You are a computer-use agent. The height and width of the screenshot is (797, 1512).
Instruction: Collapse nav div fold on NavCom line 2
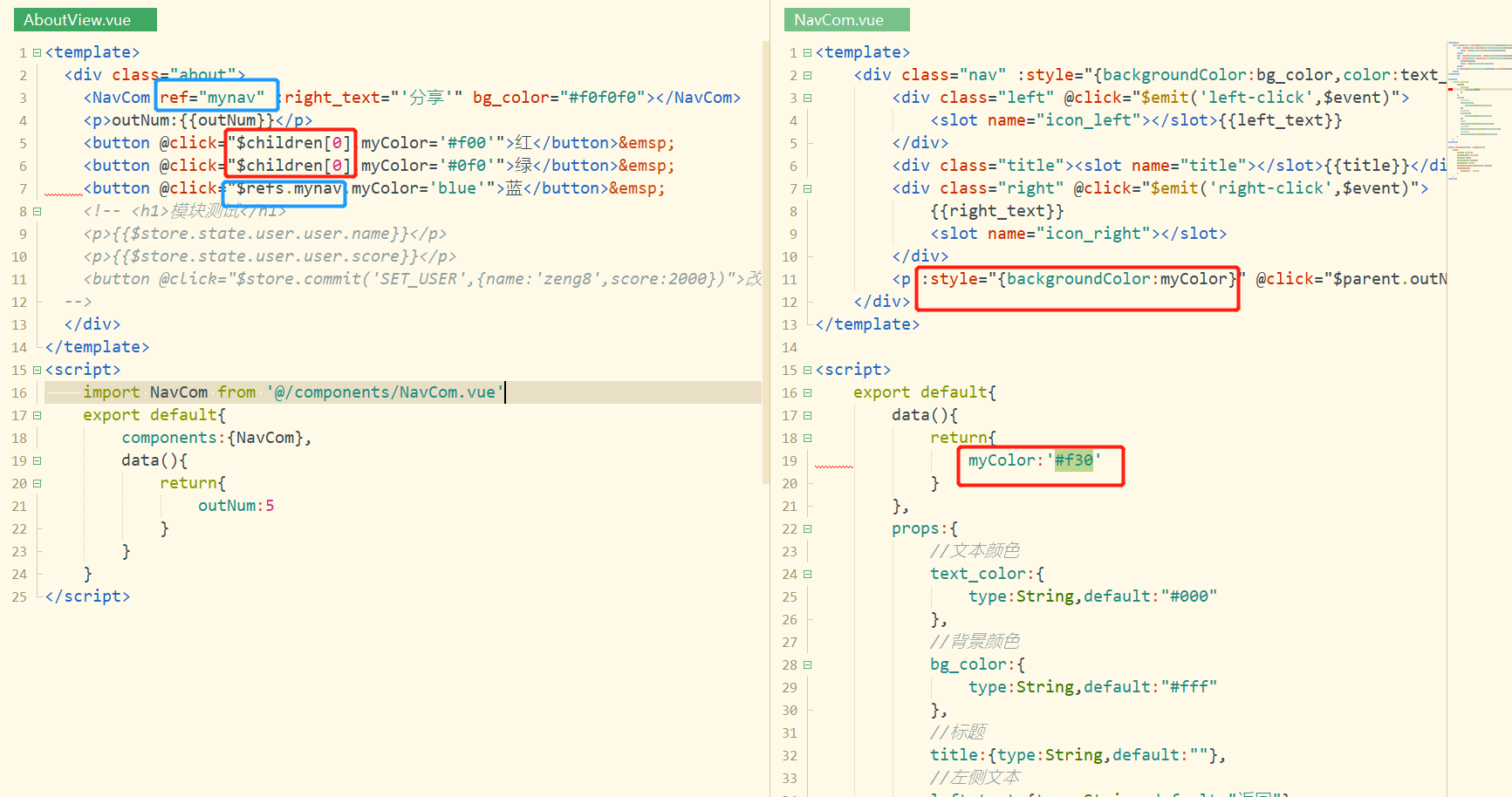(x=807, y=75)
